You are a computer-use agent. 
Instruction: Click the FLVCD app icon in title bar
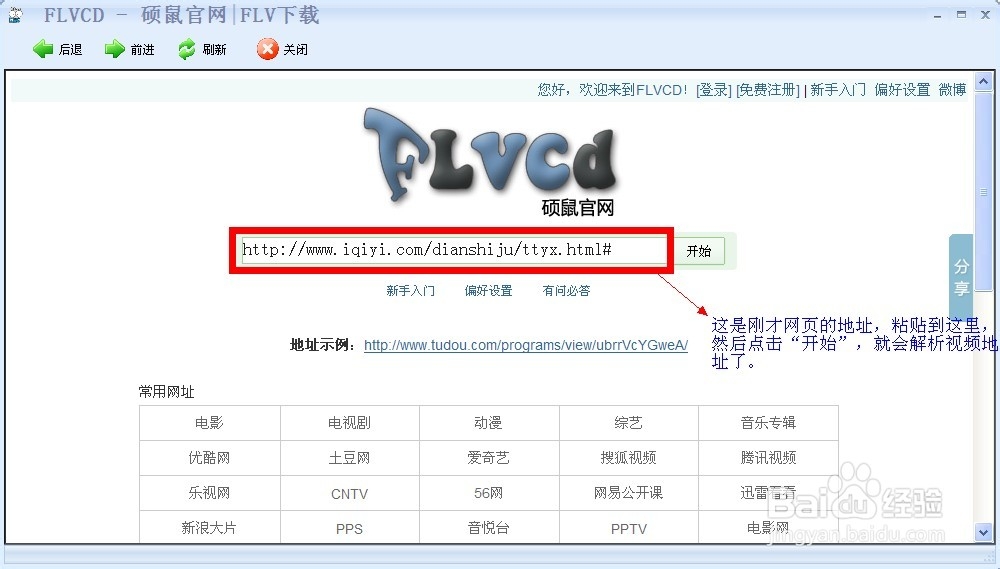(x=15, y=15)
